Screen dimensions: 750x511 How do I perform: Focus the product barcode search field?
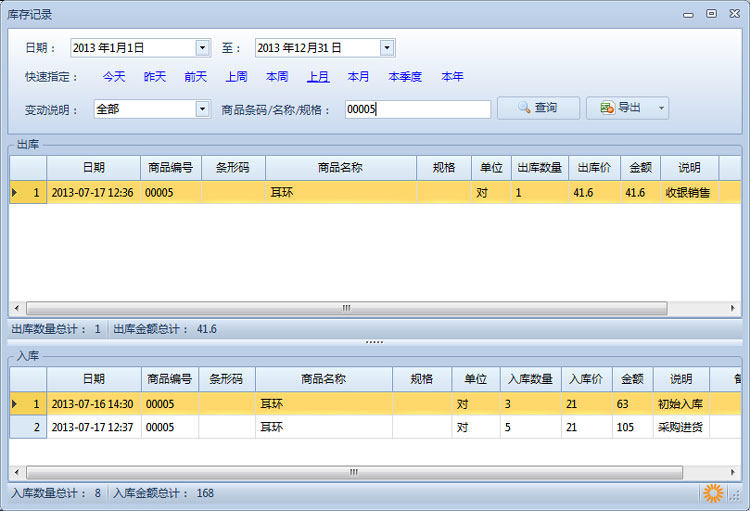click(x=418, y=109)
